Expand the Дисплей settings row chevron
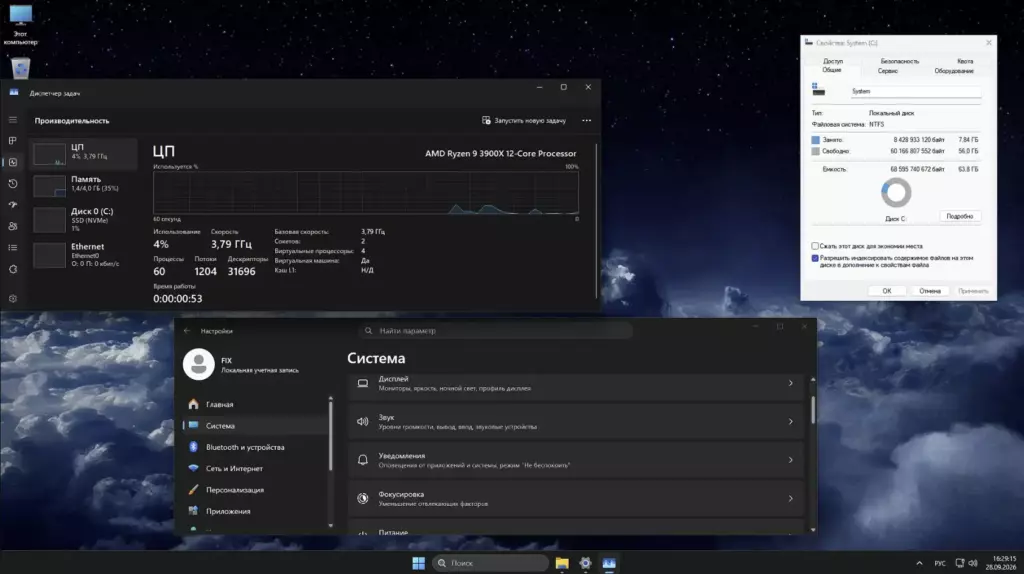 pos(790,383)
